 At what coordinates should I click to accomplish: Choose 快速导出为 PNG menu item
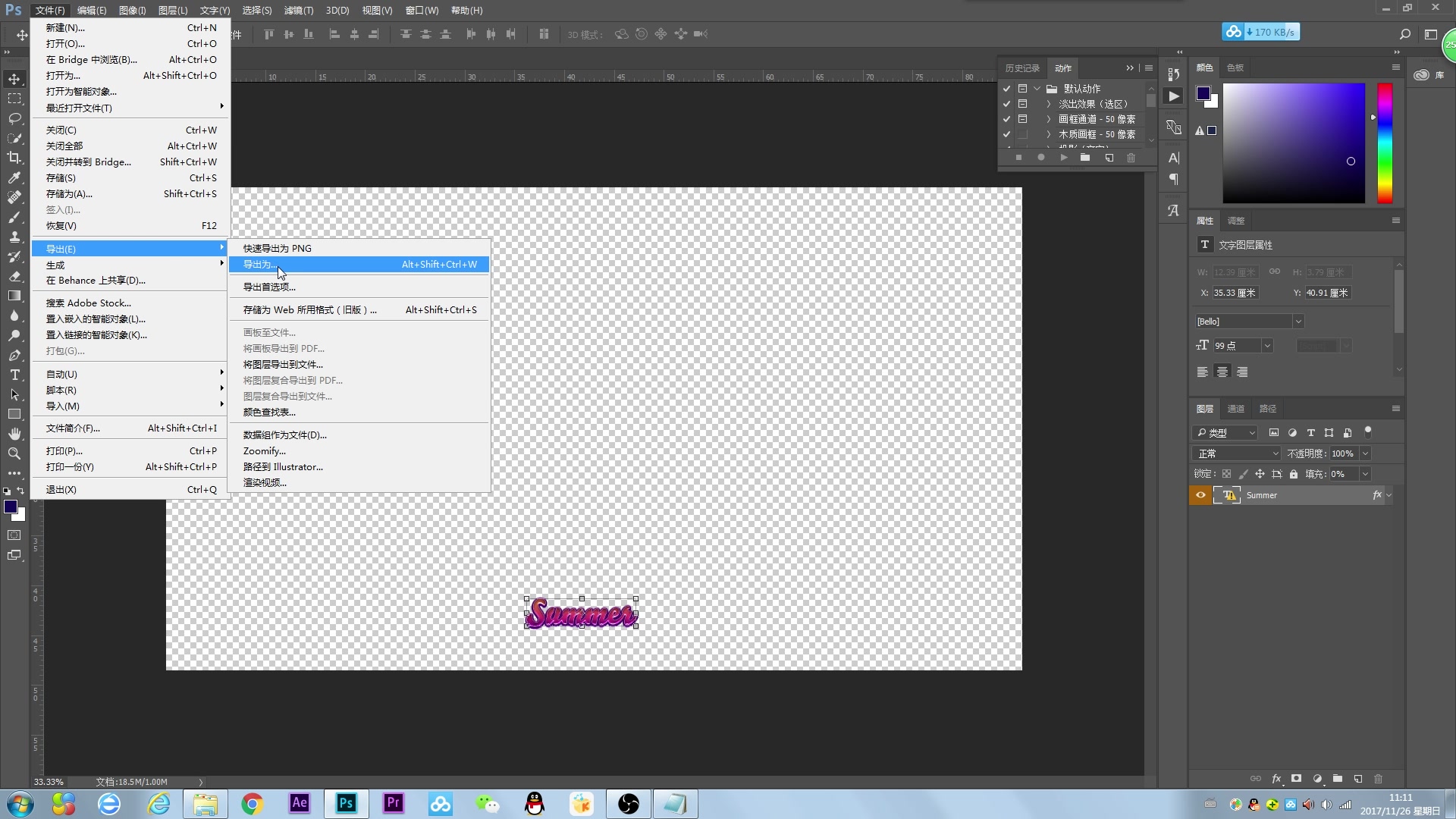[x=277, y=248]
